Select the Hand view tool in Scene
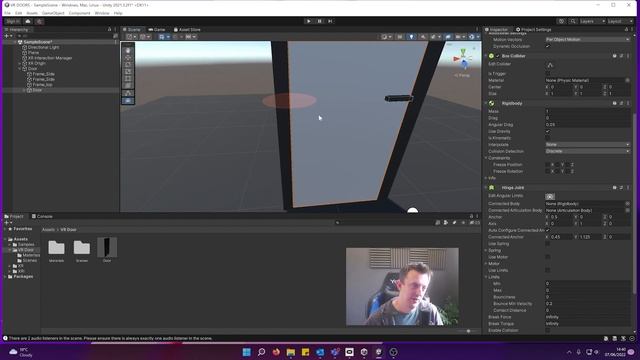 (128, 50)
